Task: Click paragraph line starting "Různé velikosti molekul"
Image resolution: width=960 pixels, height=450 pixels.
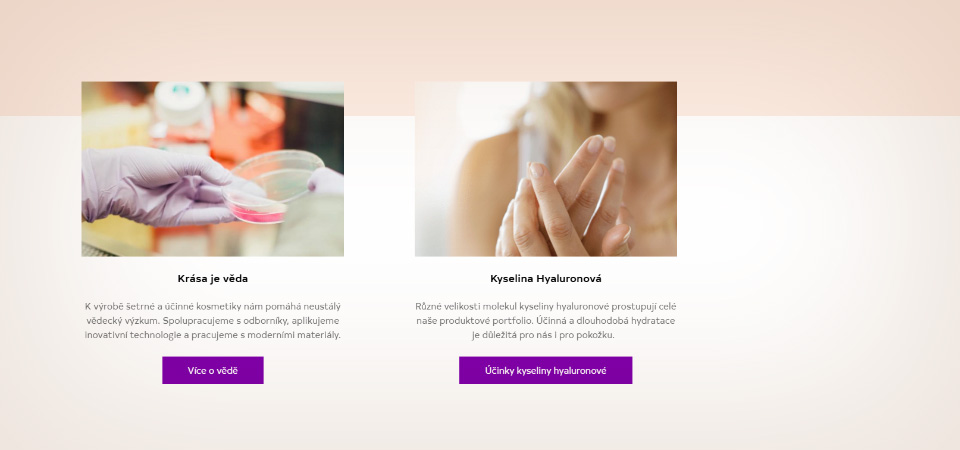Action: [546, 306]
